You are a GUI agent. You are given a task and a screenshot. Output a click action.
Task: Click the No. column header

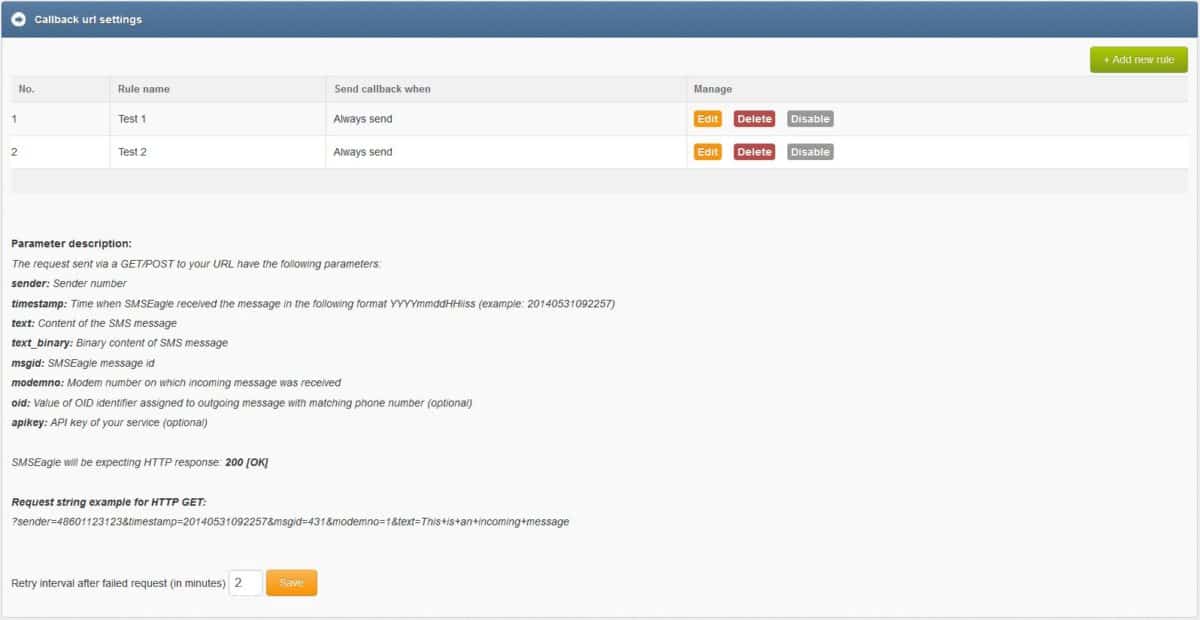pyautogui.click(x=27, y=89)
